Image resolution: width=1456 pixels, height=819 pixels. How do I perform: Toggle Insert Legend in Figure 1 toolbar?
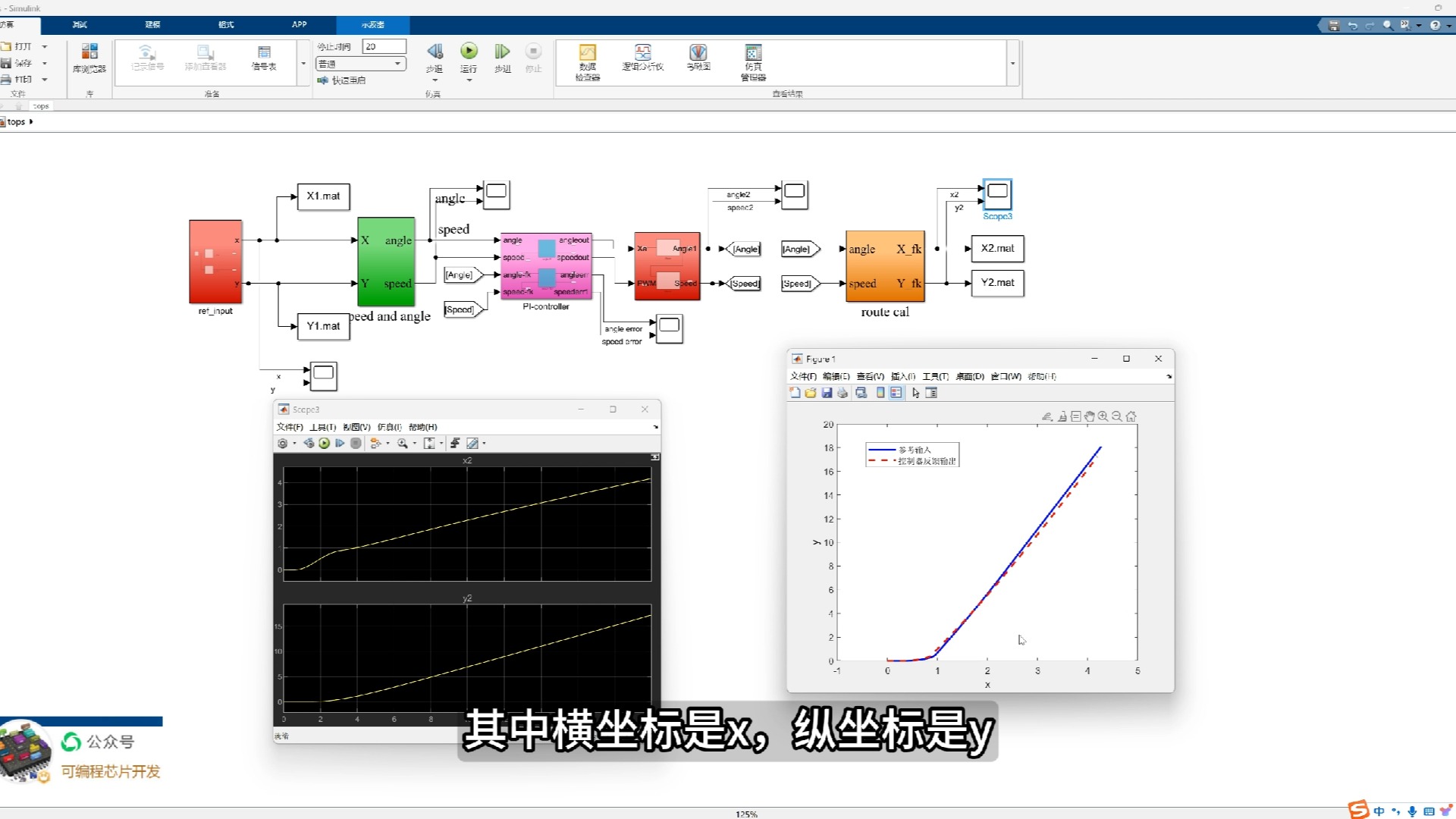(x=896, y=393)
